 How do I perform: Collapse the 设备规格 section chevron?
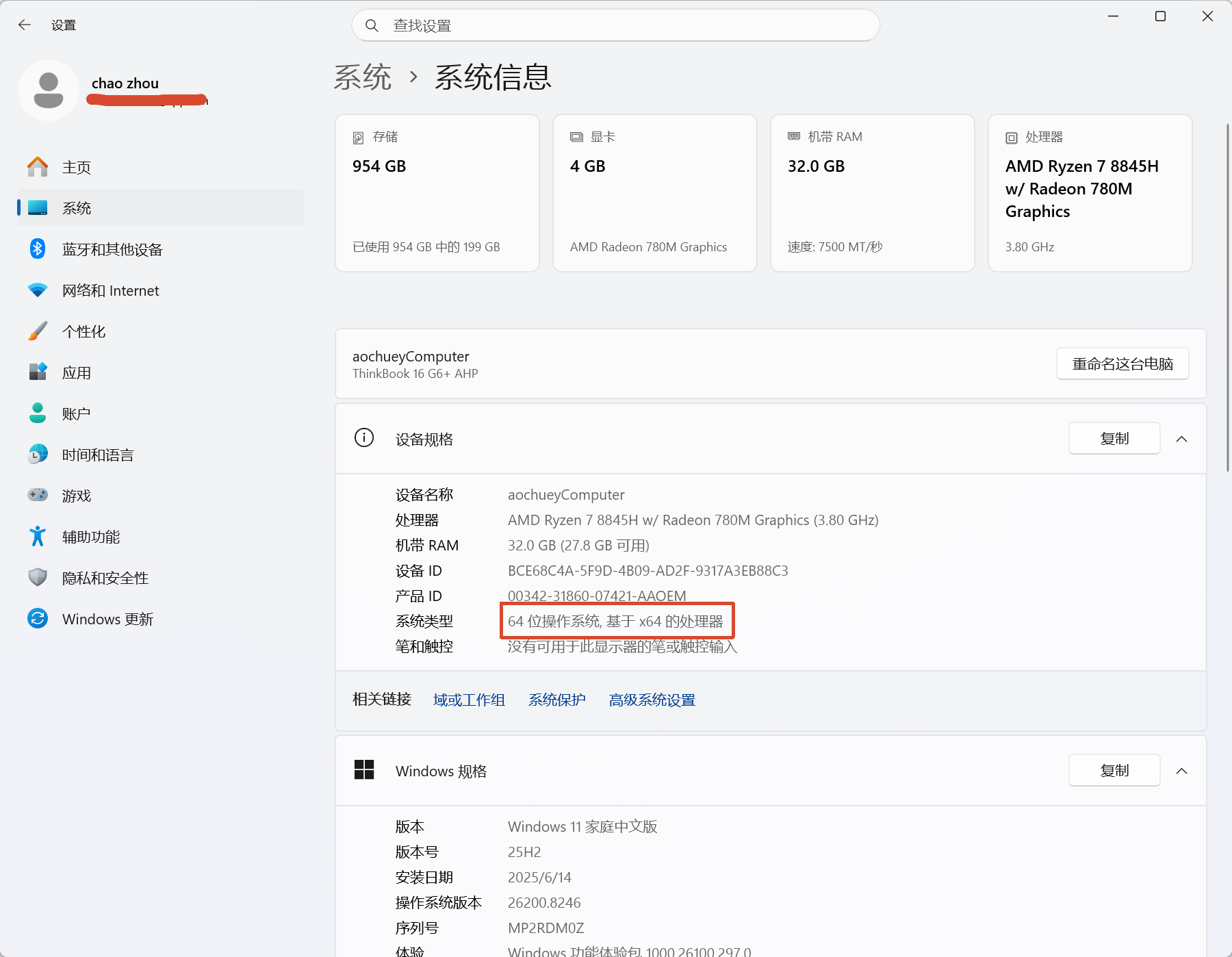click(x=1181, y=439)
